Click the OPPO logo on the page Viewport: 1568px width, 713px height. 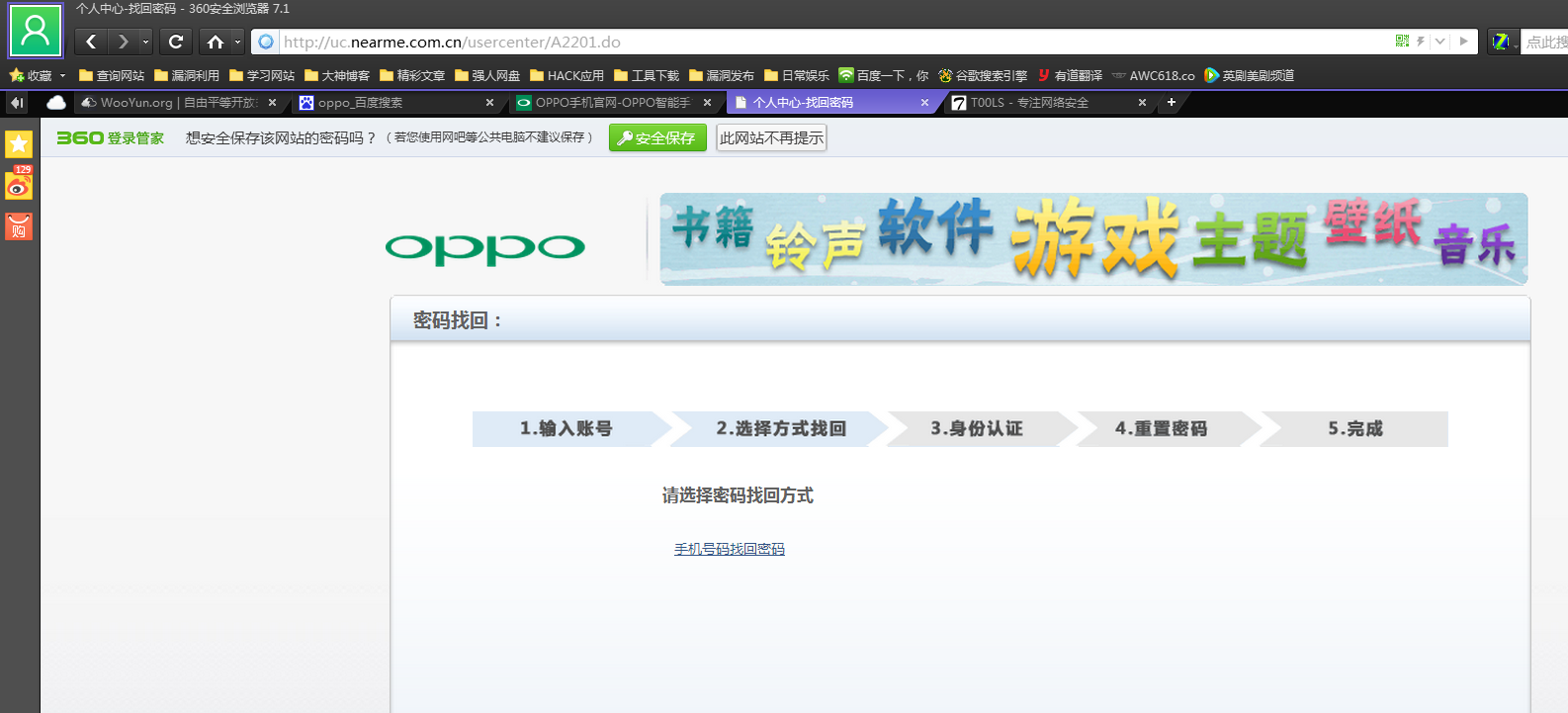click(x=484, y=249)
